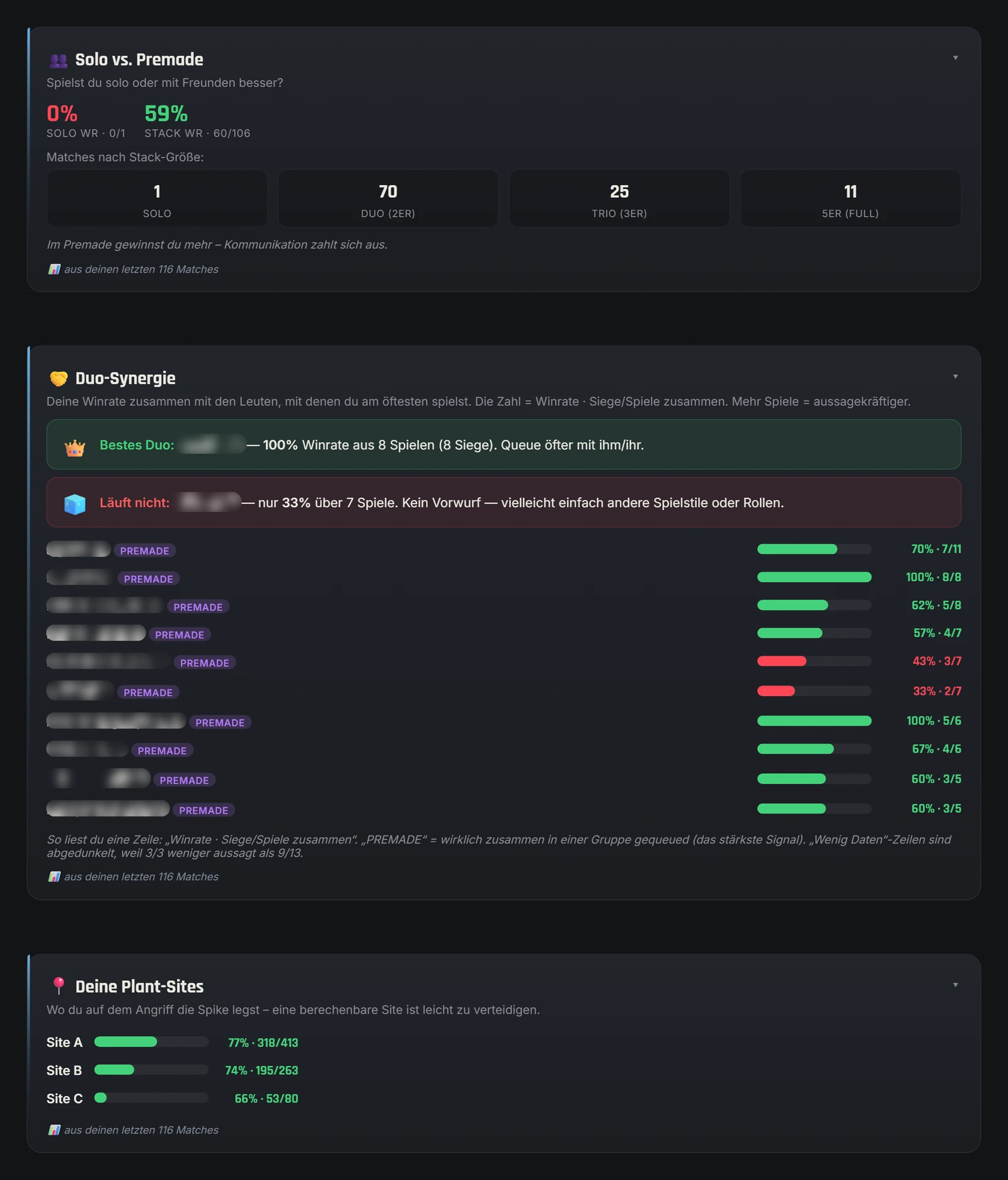The height and width of the screenshot is (1180, 1008).
Task: Click the Bestes Duo label
Action: [137, 445]
